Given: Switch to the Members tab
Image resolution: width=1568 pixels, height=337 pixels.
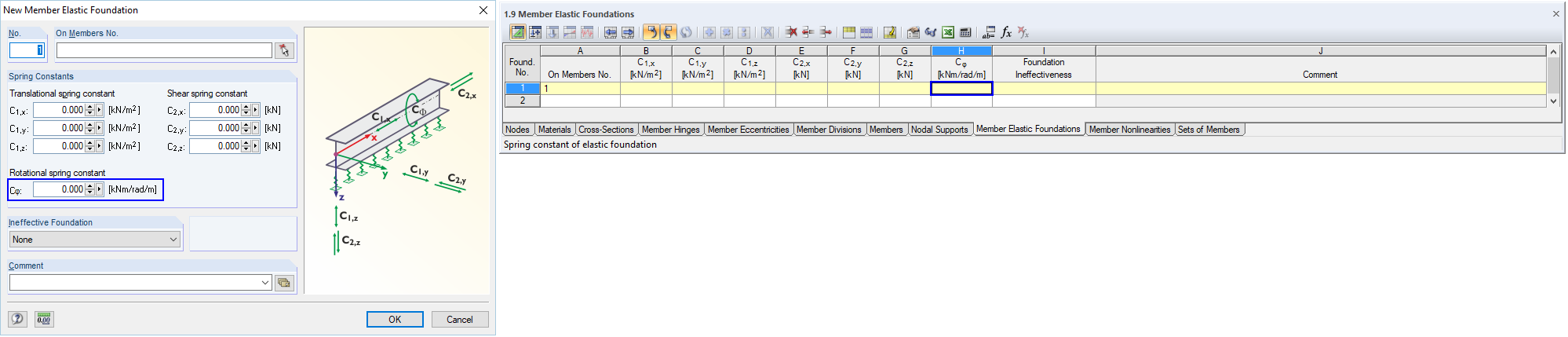Looking at the screenshot, I should coord(886,130).
